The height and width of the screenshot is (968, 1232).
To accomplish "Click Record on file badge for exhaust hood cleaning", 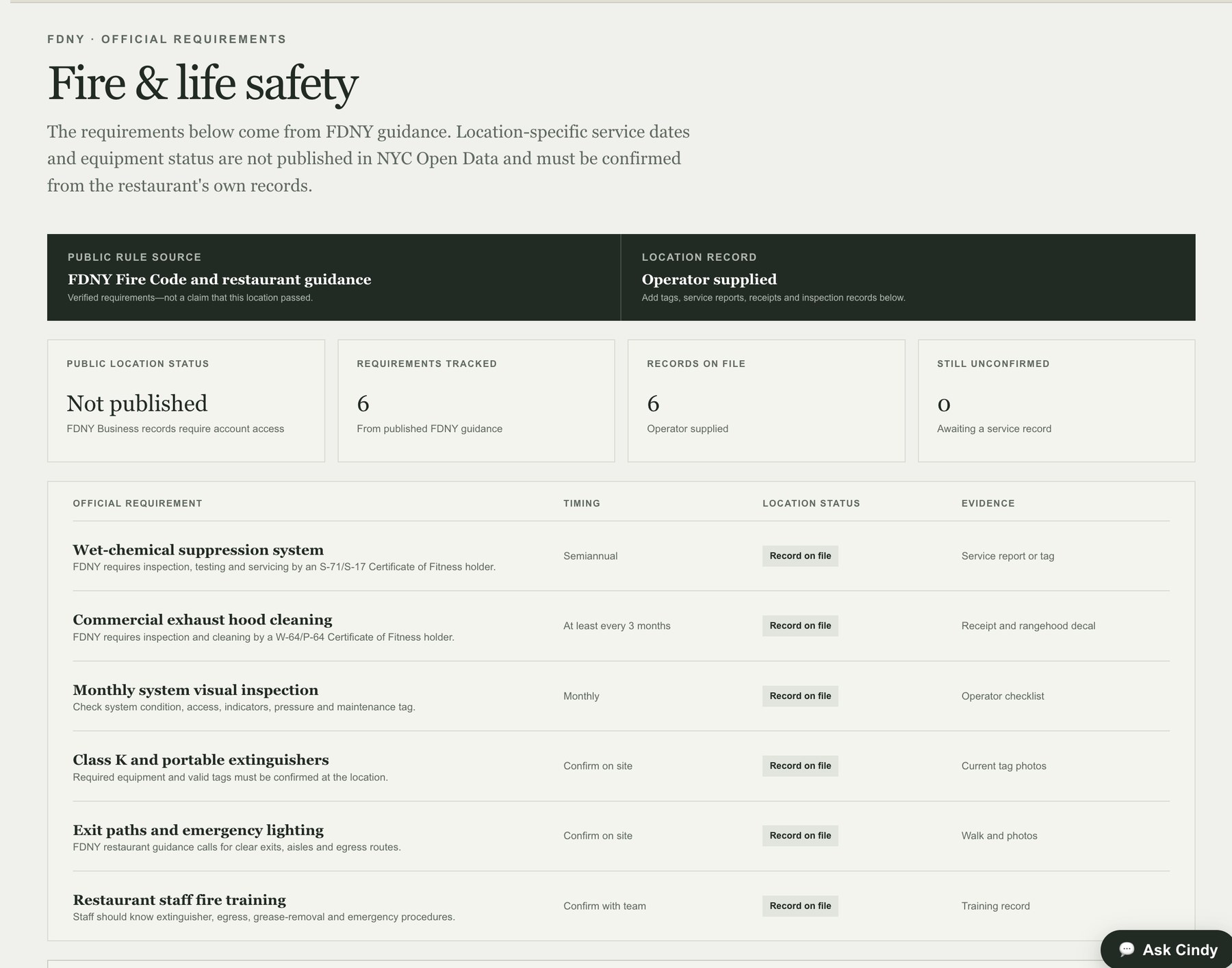I will pyautogui.click(x=800, y=626).
